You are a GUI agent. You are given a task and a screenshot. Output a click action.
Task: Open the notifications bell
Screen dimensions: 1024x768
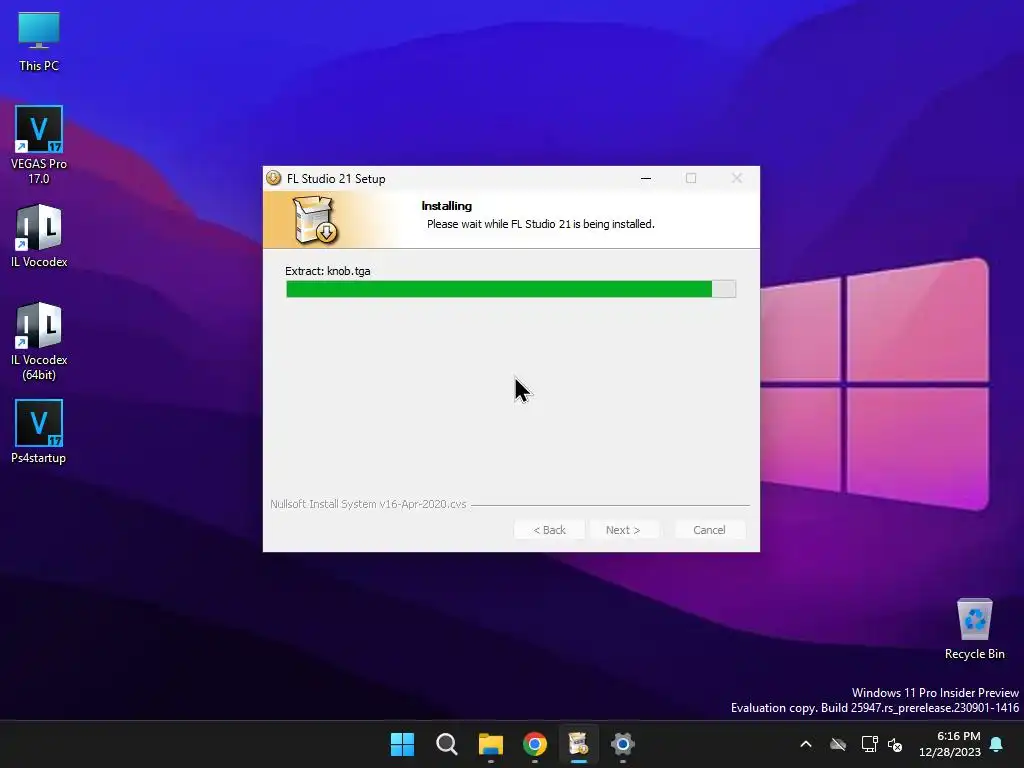997,744
